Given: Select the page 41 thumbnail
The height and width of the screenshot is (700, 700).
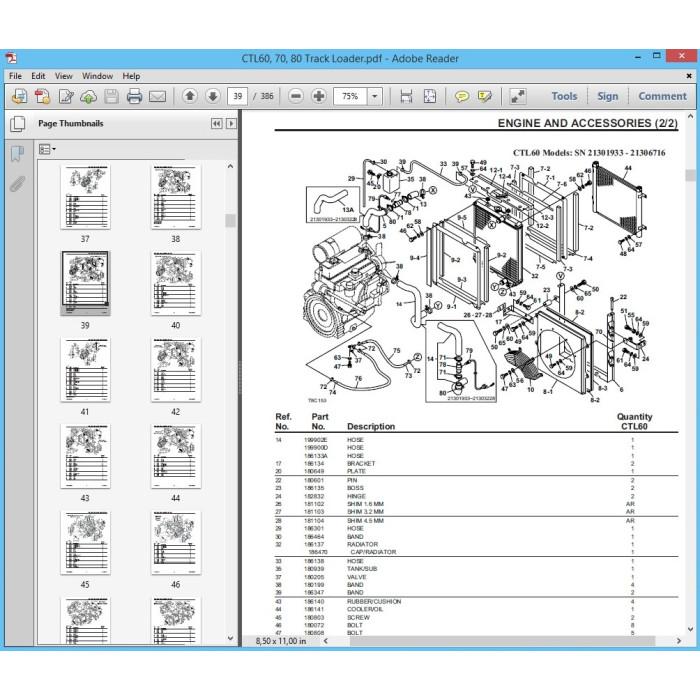Looking at the screenshot, I should click(85, 370).
